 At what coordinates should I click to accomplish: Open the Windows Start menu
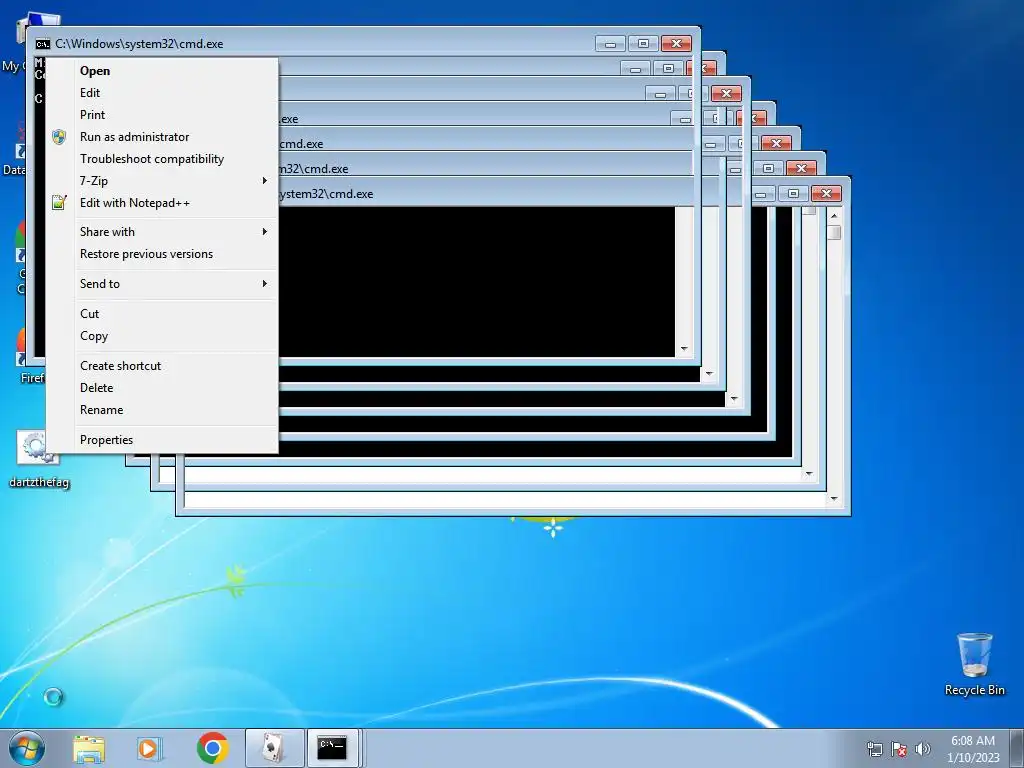point(27,748)
